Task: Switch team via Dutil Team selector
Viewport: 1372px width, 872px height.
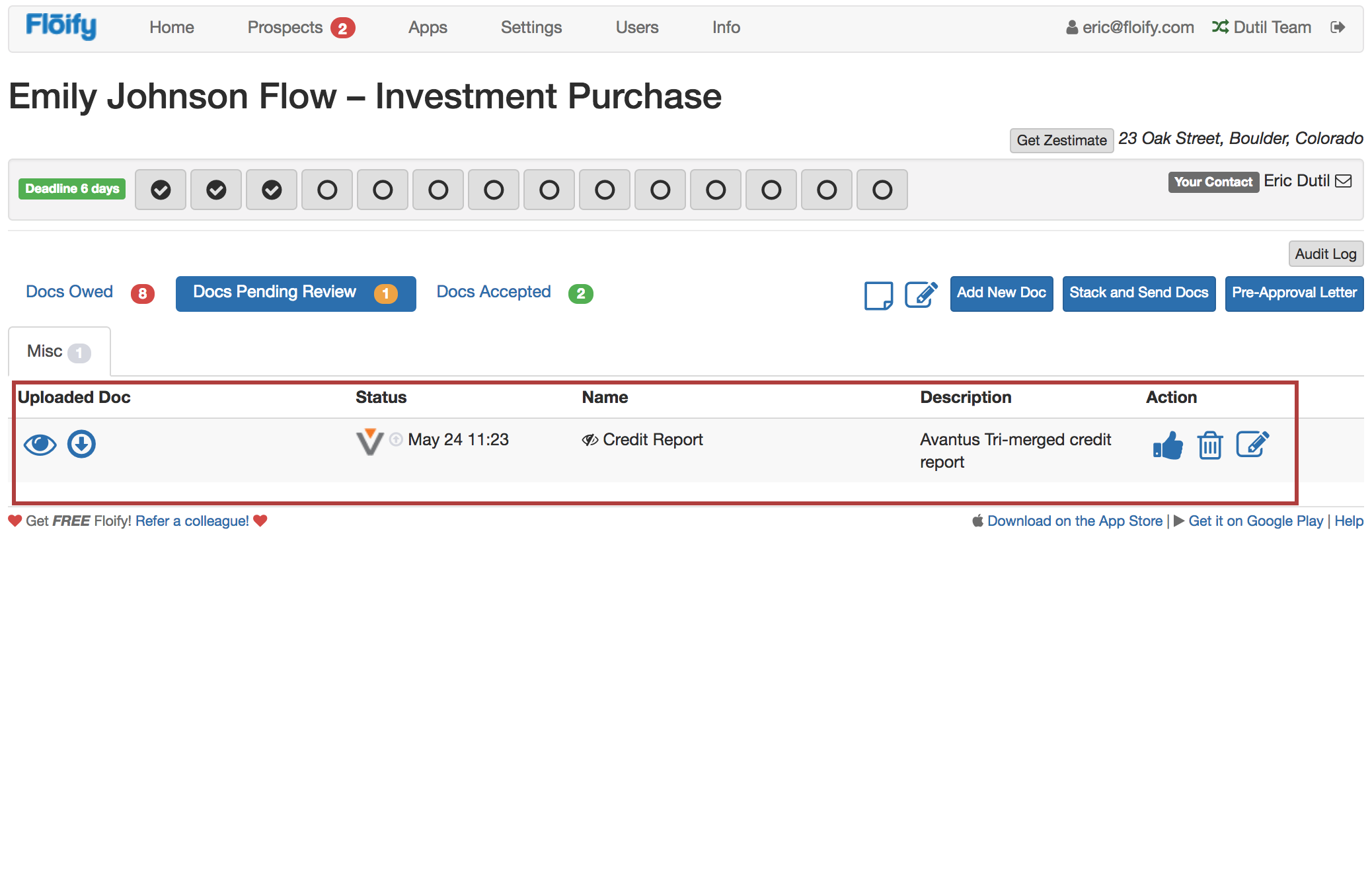Action: 1262,28
